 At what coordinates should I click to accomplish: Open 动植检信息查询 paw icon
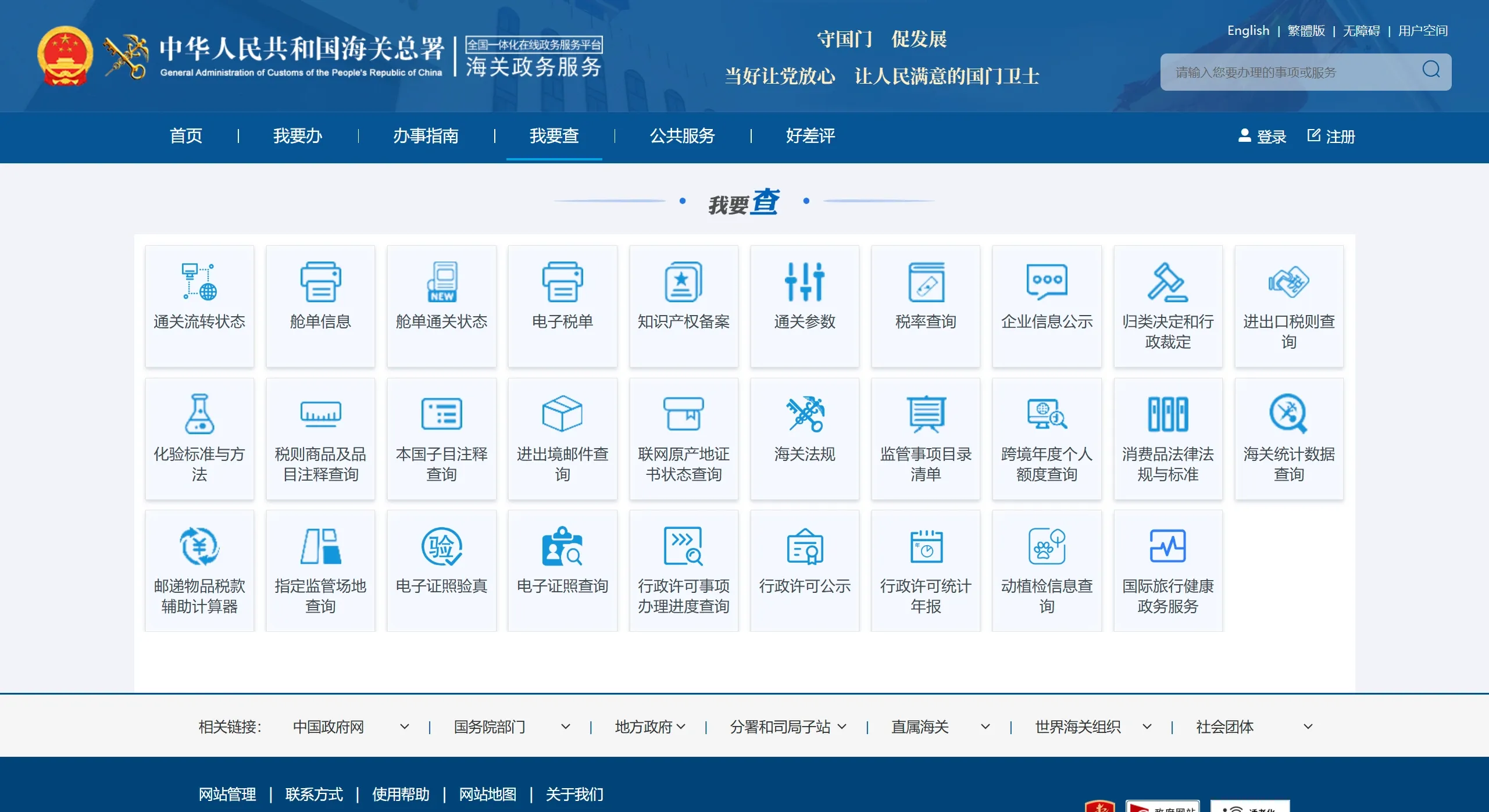1047,546
